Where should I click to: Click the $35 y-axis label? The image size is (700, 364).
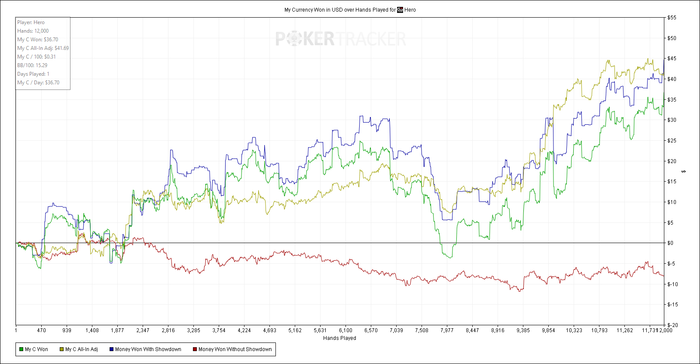(671, 100)
